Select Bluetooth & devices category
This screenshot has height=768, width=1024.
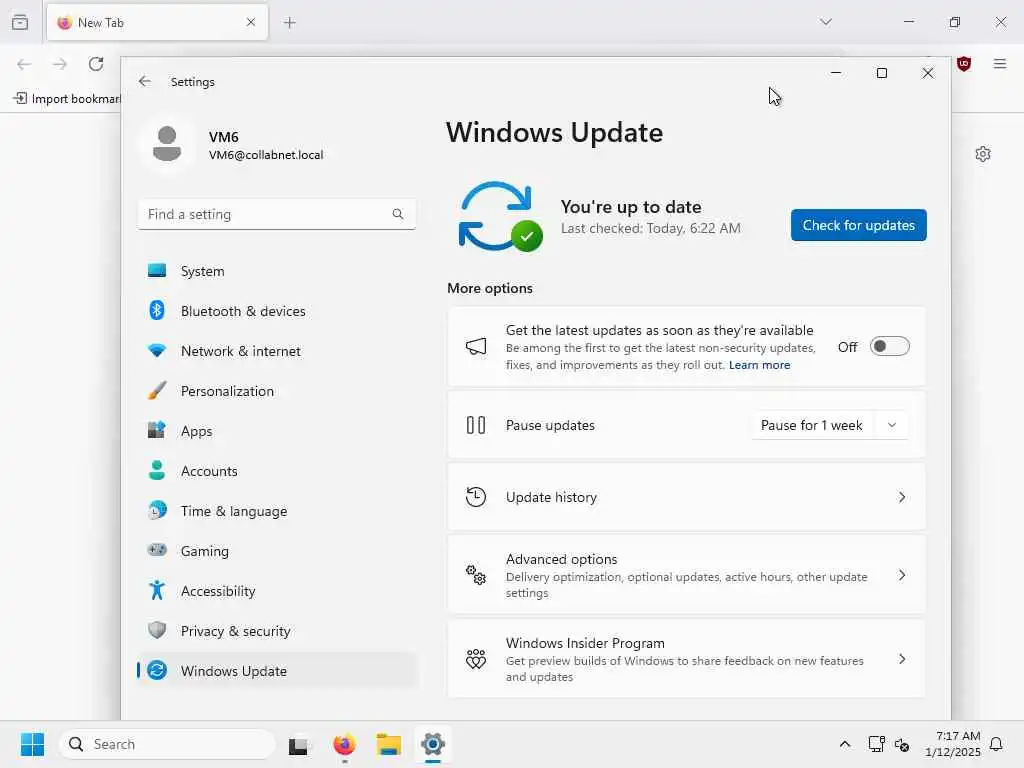(x=277, y=310)
